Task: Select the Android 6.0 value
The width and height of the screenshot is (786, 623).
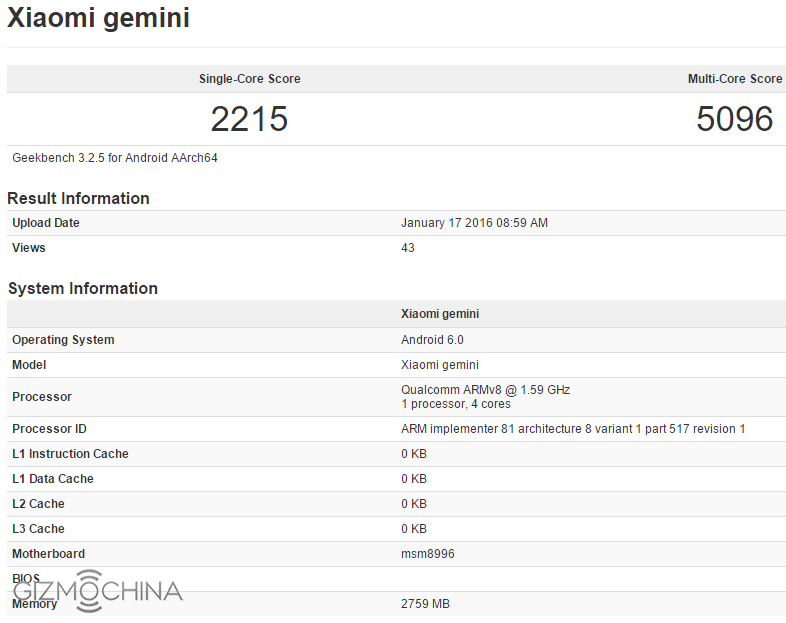Action: point(432,340)
